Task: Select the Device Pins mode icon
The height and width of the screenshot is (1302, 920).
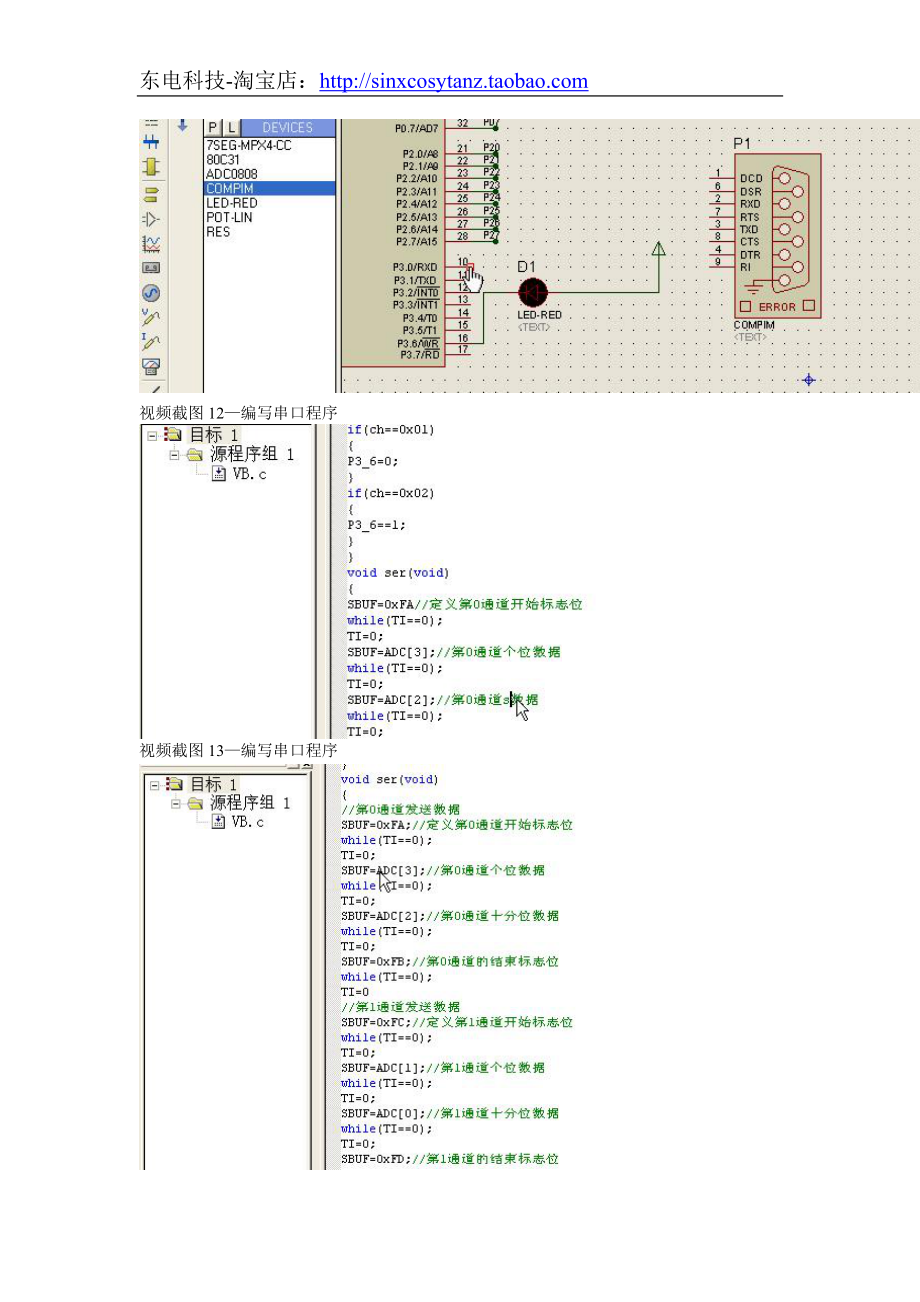Action: click(151, 218)
